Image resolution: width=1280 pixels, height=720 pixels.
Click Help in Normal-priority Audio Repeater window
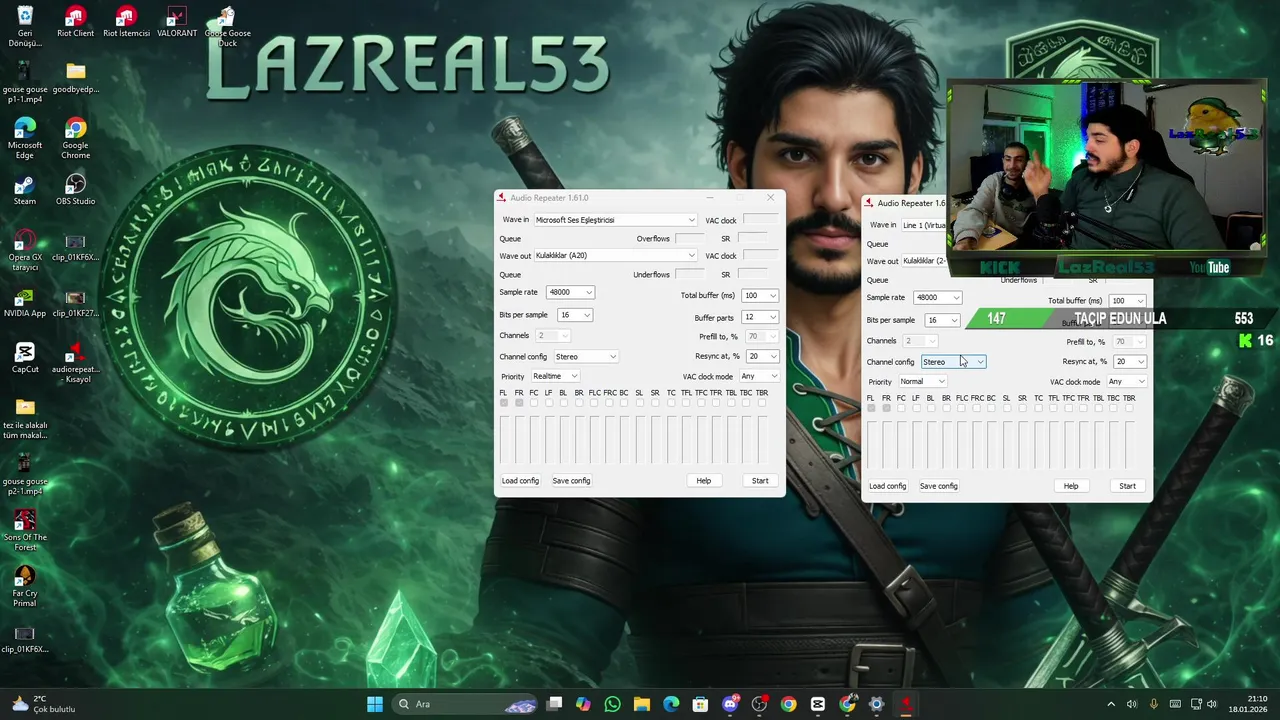click(x=1071, y=486)
